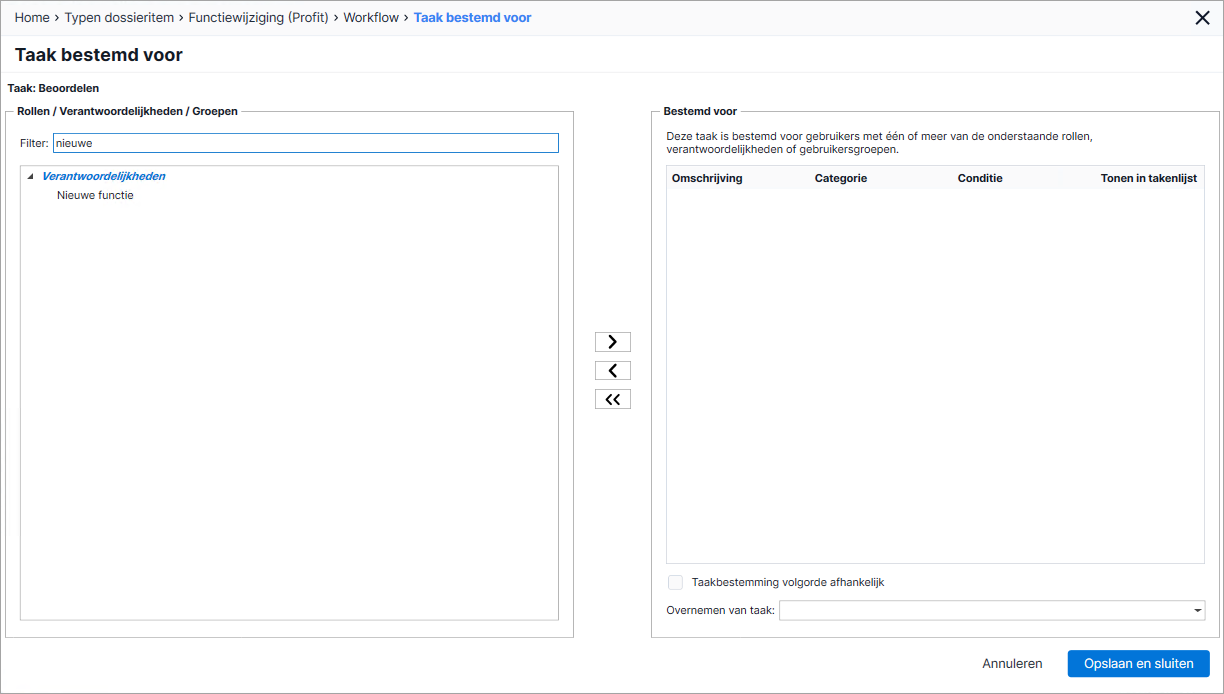The image size is (1224, 694).
Task: Toggle Taakbestemming volgorde afhankelijk checkbox
Action: [x=675, y=582]
